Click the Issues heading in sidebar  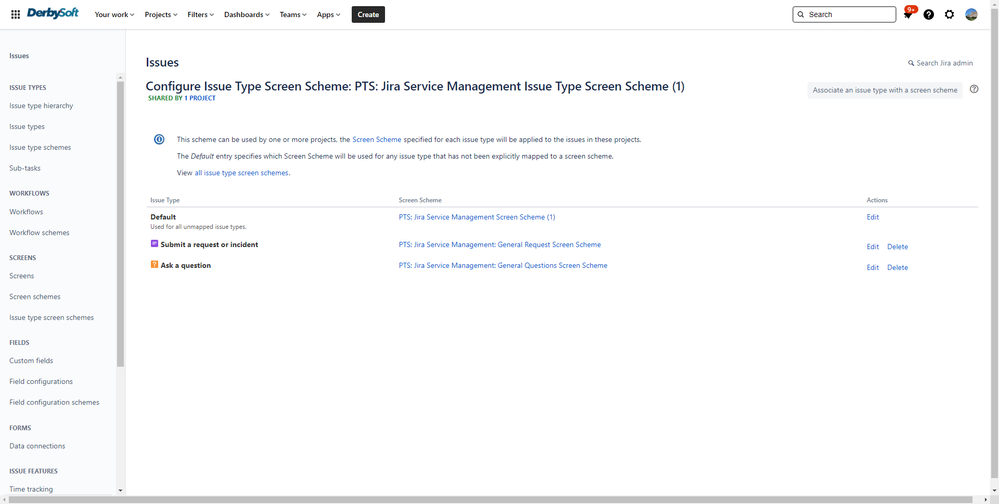[19, 55]
